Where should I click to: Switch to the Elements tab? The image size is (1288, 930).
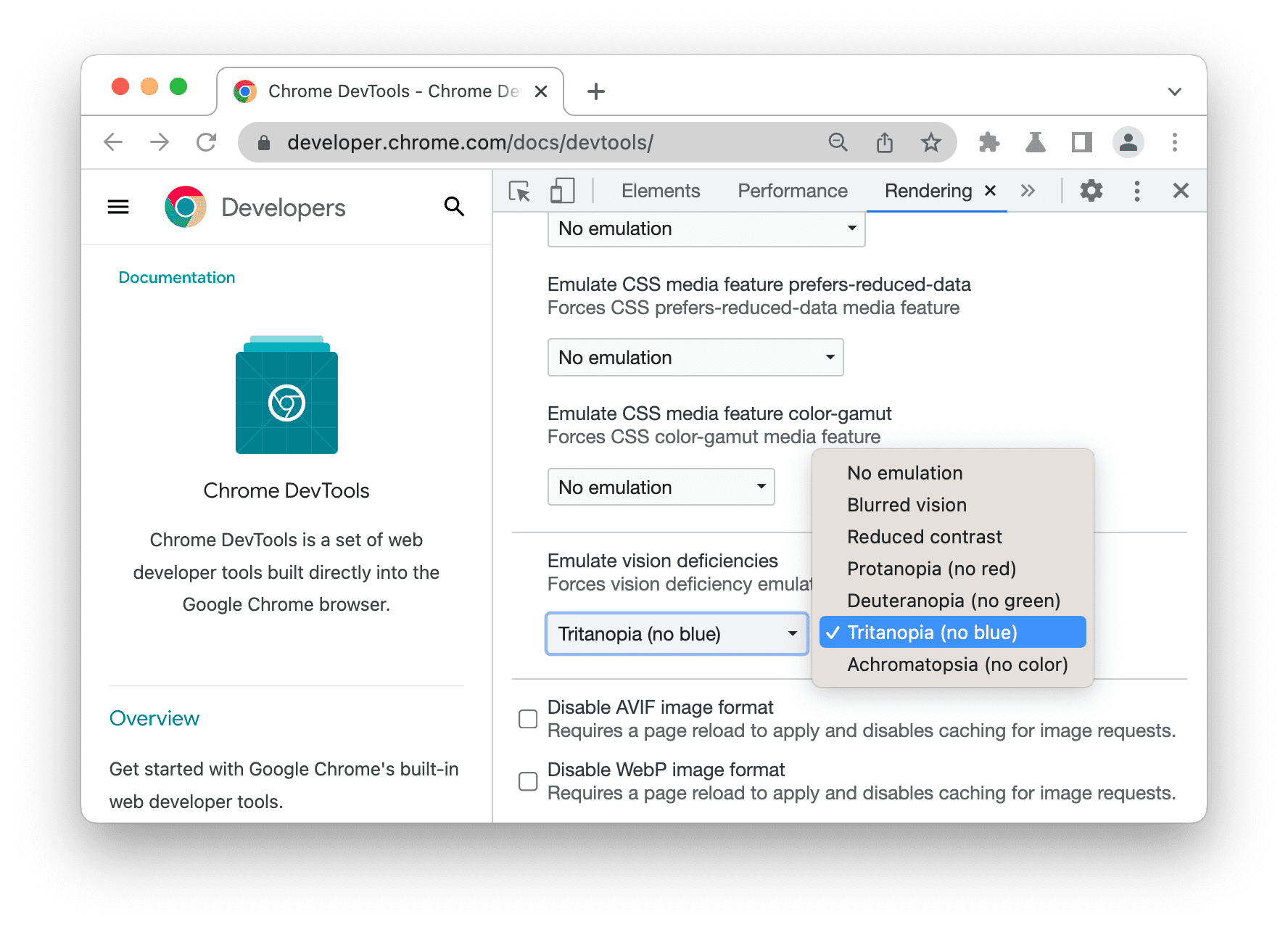(x=660, y=191)
